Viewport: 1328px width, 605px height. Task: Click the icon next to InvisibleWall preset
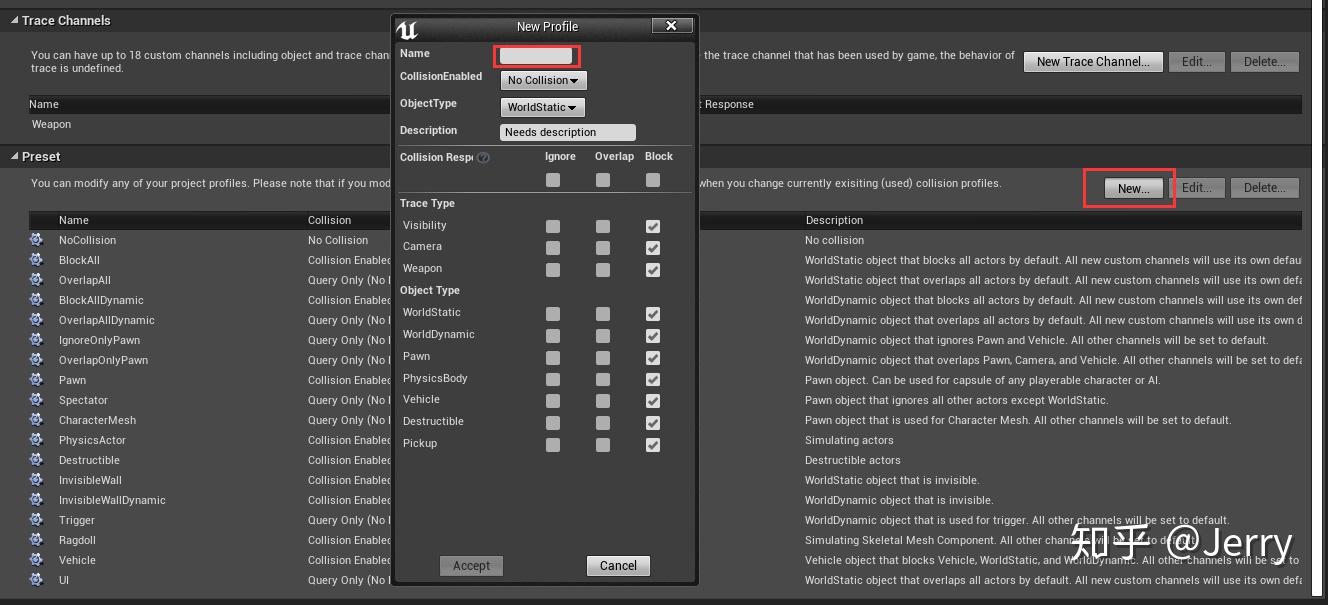[36, 480]
